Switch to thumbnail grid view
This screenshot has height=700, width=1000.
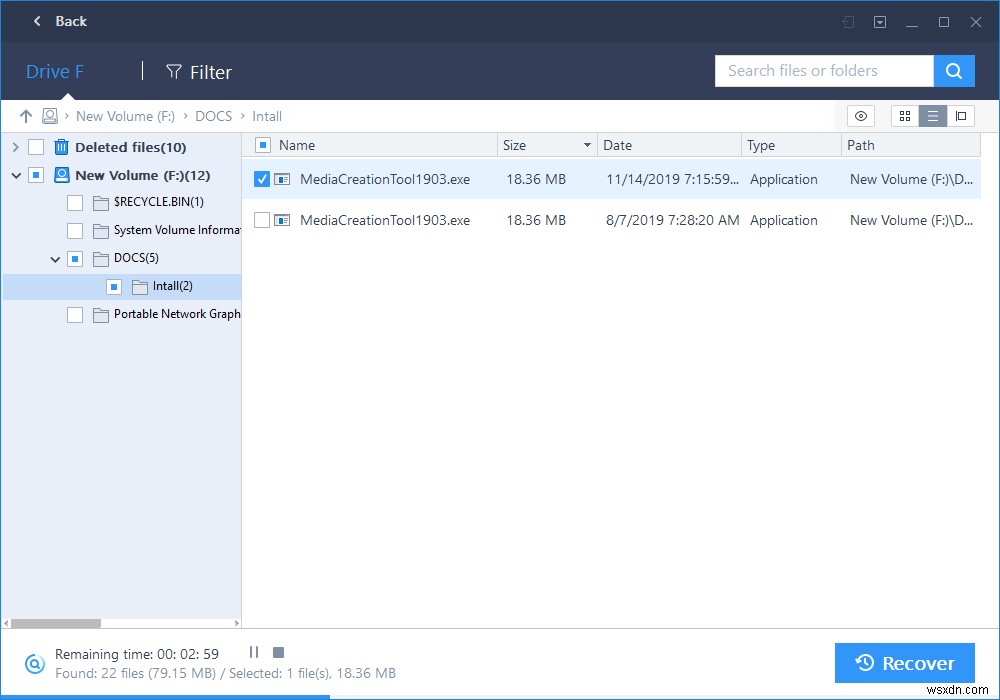904,116
